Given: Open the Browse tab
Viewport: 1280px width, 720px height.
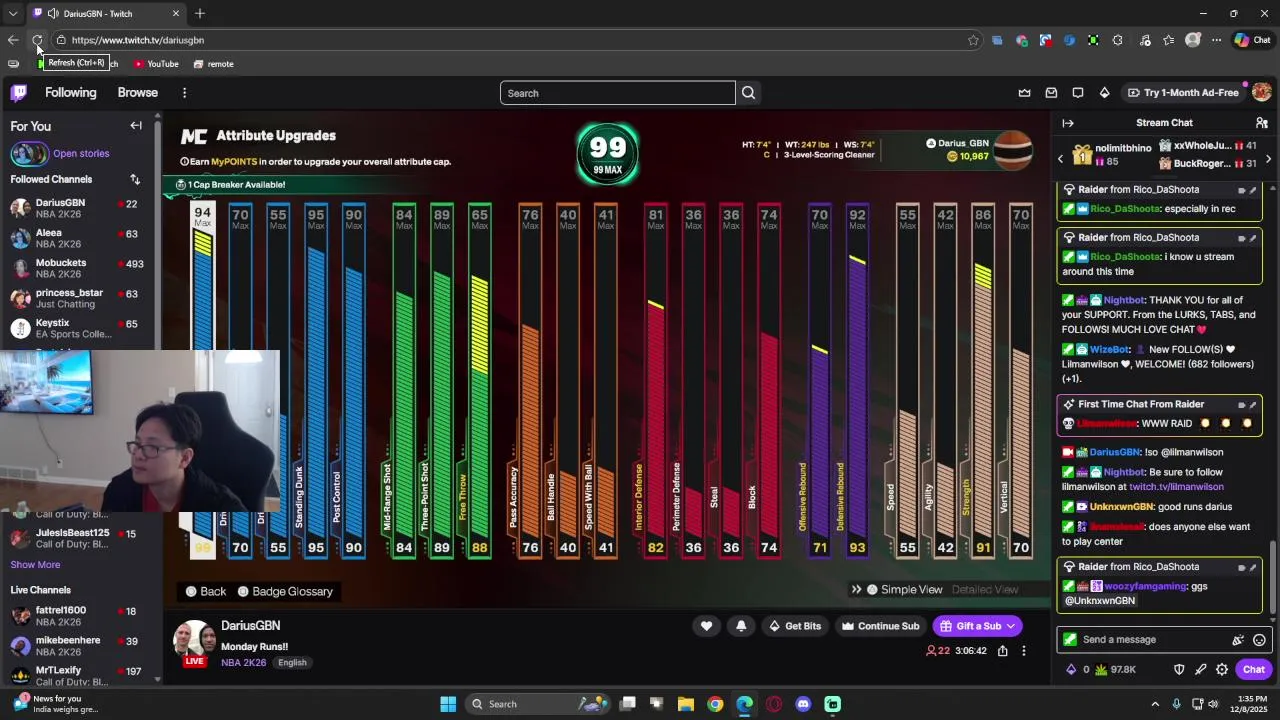Looking at the screenshot, I should pyautogui.click(x=138, y=92).
